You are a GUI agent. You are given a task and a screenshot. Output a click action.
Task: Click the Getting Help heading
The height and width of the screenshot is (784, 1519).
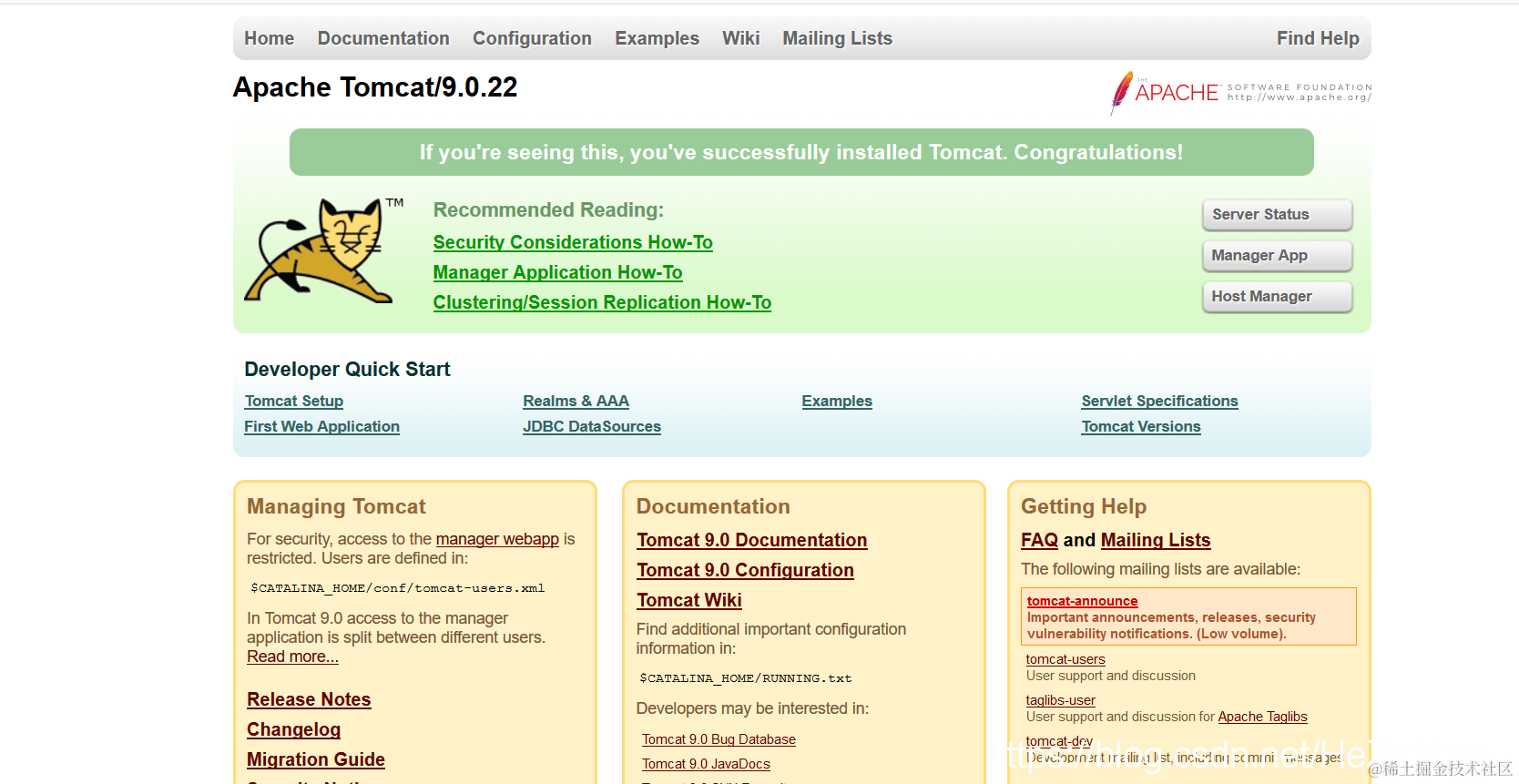(x=1084, y=506)
